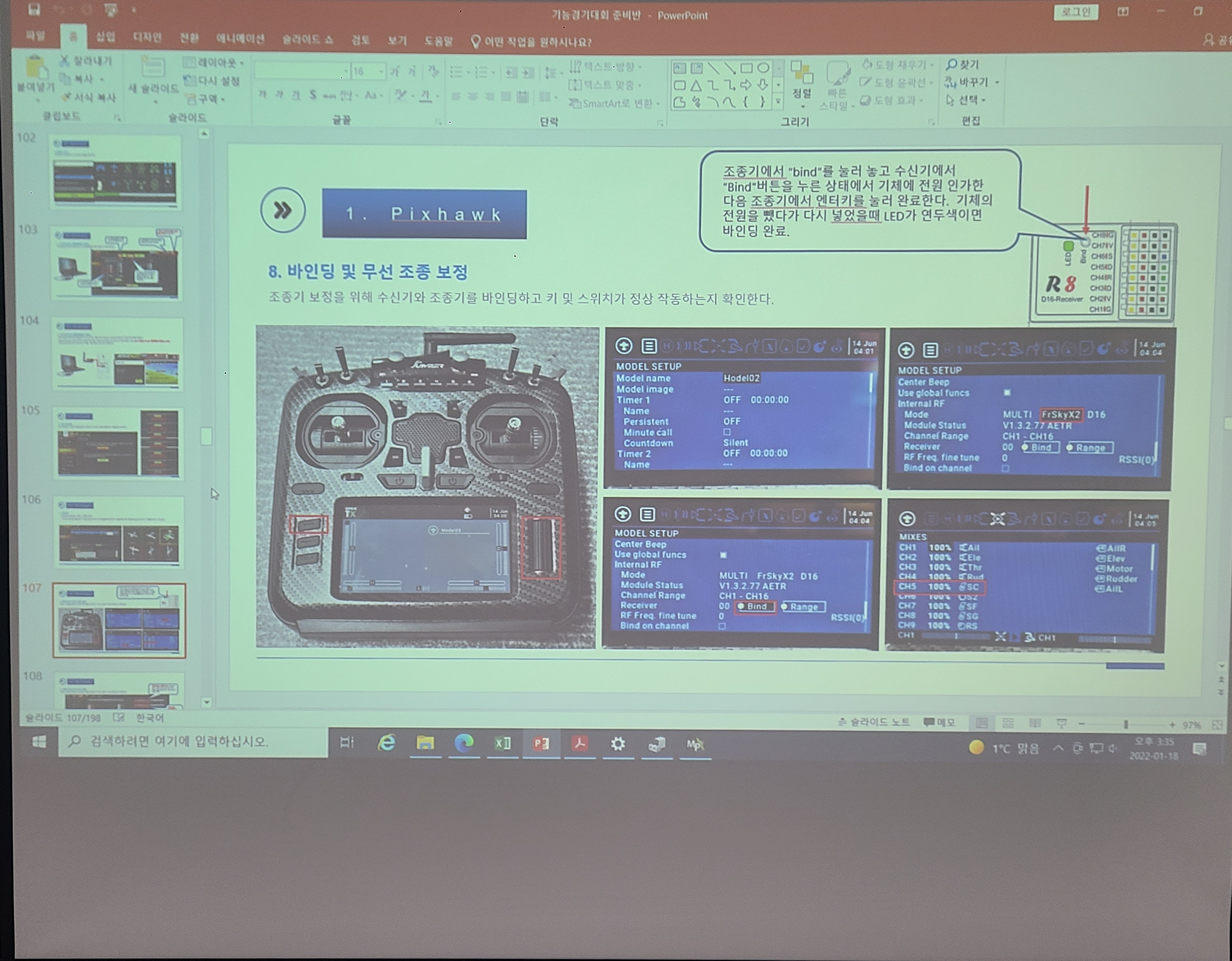Viewport: 1232px width, 961px height.
Task: Select the triangle shape in the shapes gallery
Action: [696, 86]
